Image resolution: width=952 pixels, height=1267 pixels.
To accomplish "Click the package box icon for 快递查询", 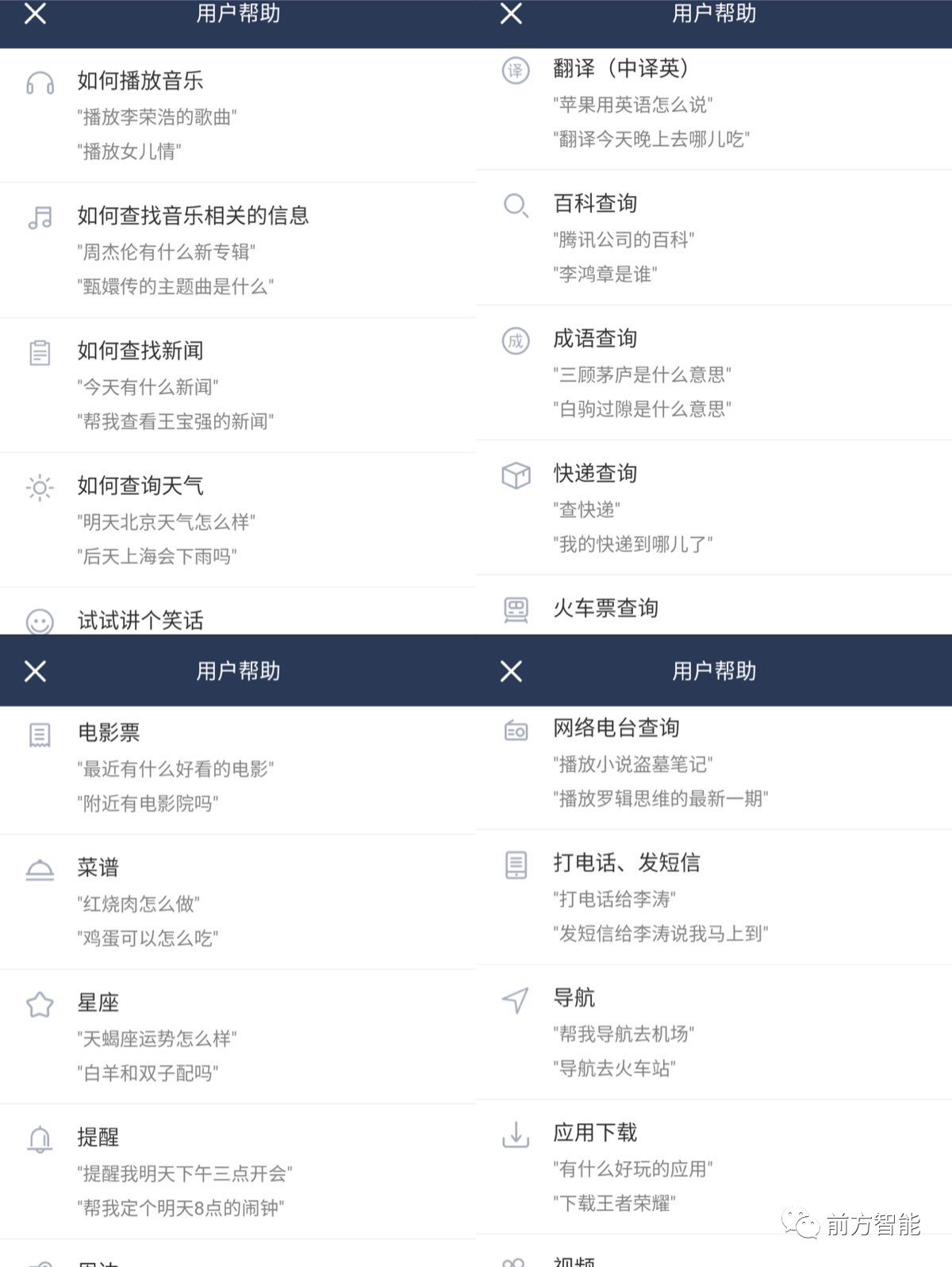I will click(516, 475).
